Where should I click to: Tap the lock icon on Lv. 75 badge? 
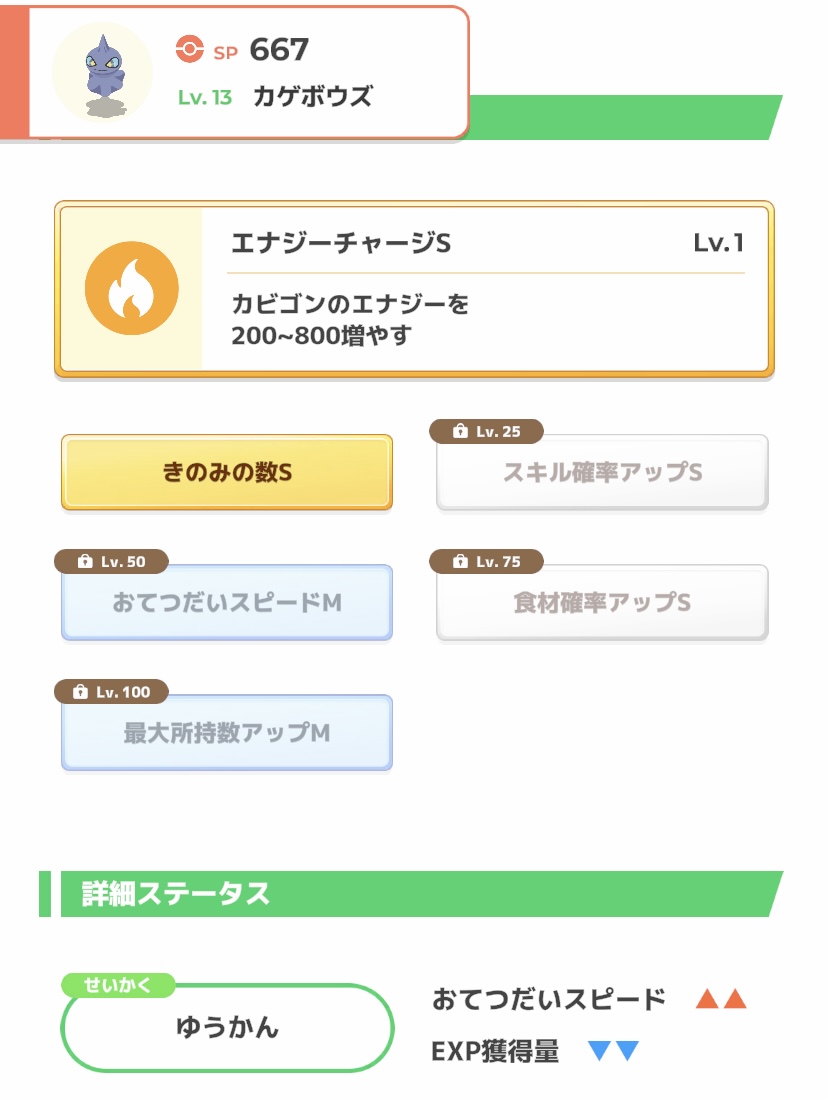click(x=460, y=562)
